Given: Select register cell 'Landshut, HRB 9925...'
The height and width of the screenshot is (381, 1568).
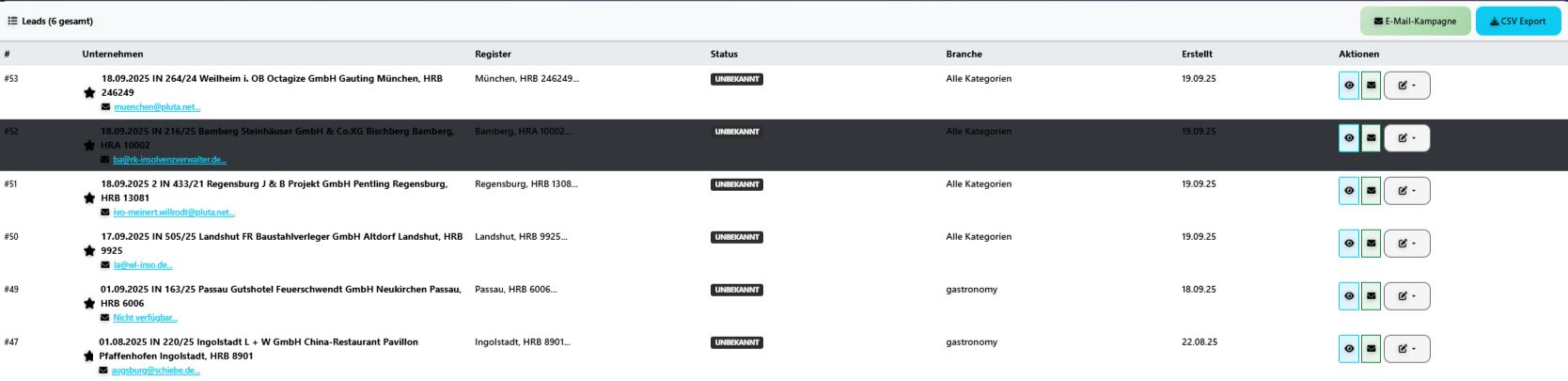Looking at the screenshot, I should point(521,236).
